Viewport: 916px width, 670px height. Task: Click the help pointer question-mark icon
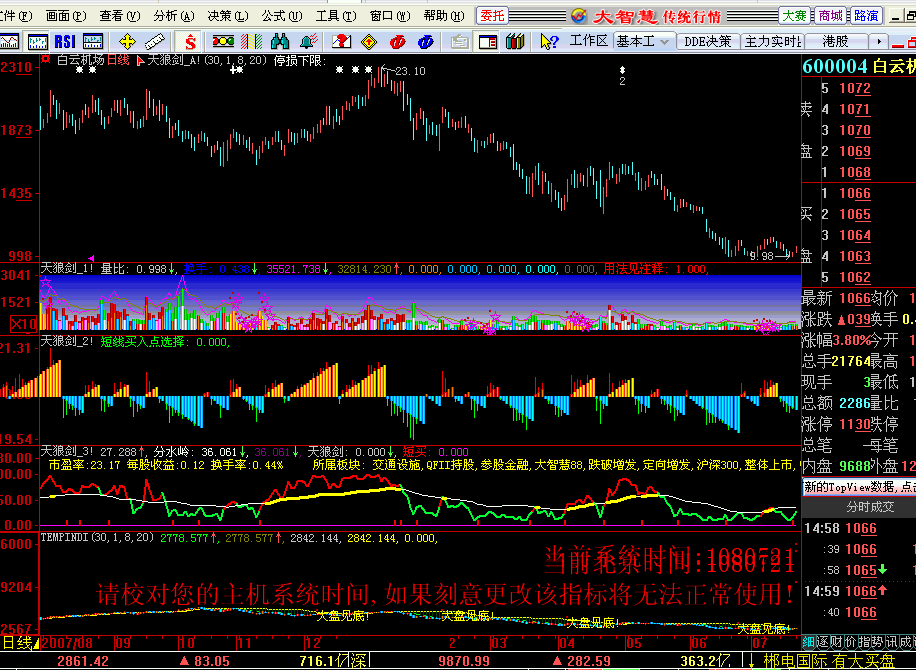click(549, 41)
